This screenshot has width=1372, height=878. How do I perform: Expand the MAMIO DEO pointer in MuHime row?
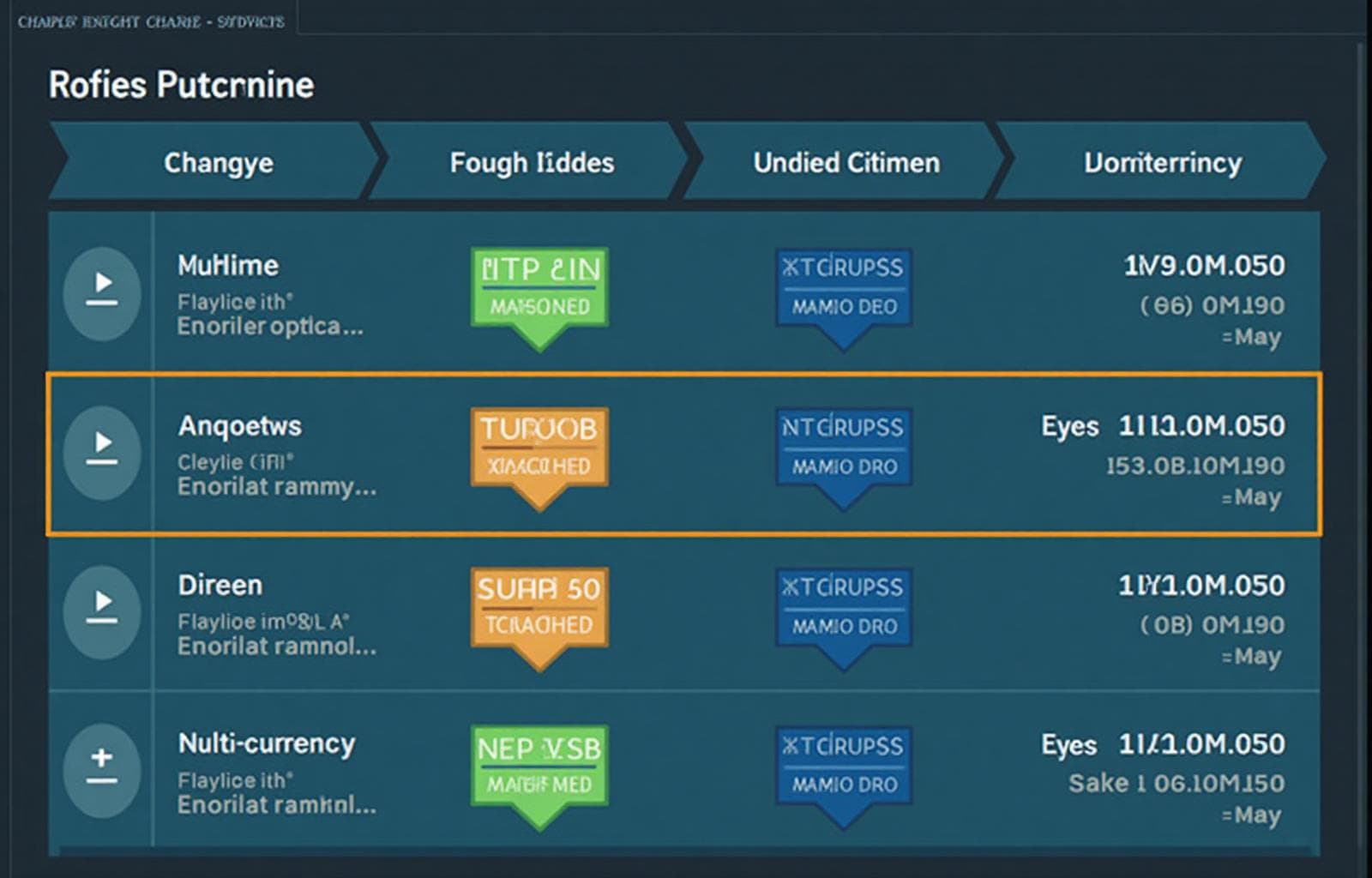pyautogui.click(x=842, y=304)
